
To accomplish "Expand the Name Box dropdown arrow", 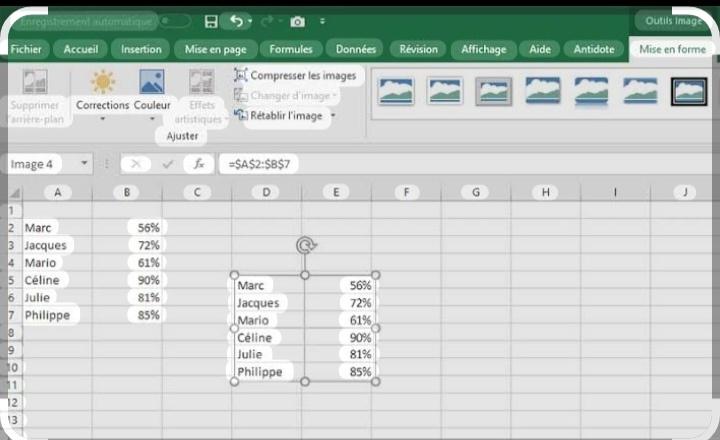I will (x=84, y=163).
